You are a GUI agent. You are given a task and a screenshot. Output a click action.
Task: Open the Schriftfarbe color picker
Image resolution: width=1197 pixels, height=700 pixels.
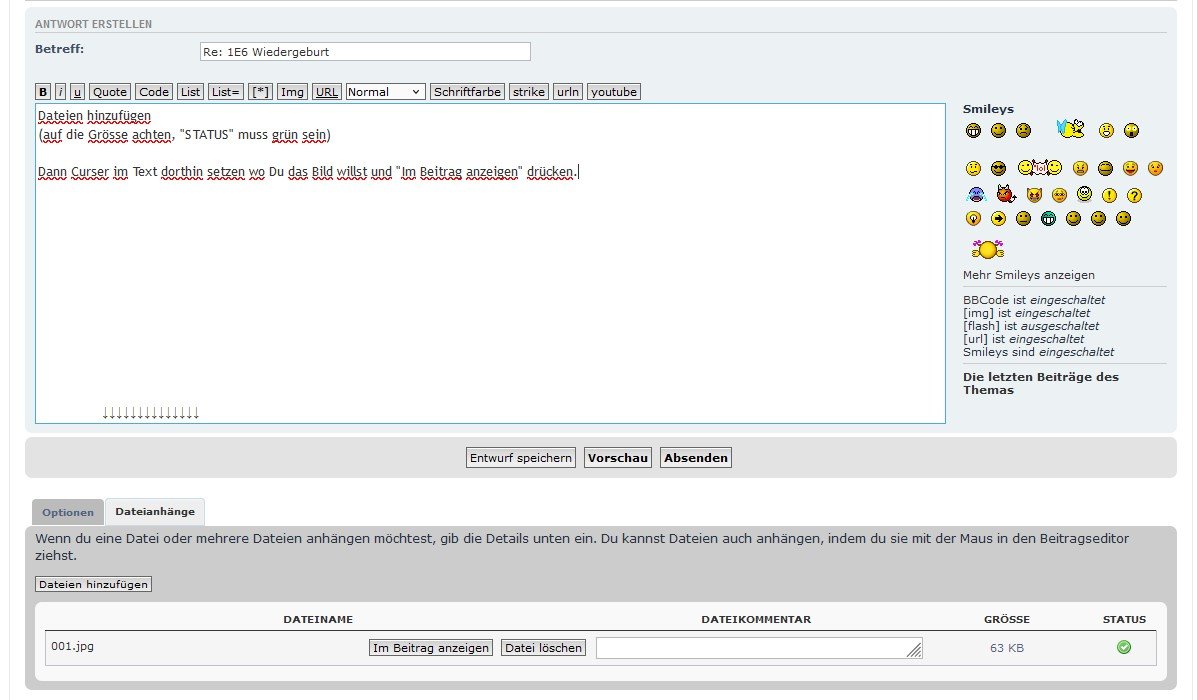click(x=467, y=92)
